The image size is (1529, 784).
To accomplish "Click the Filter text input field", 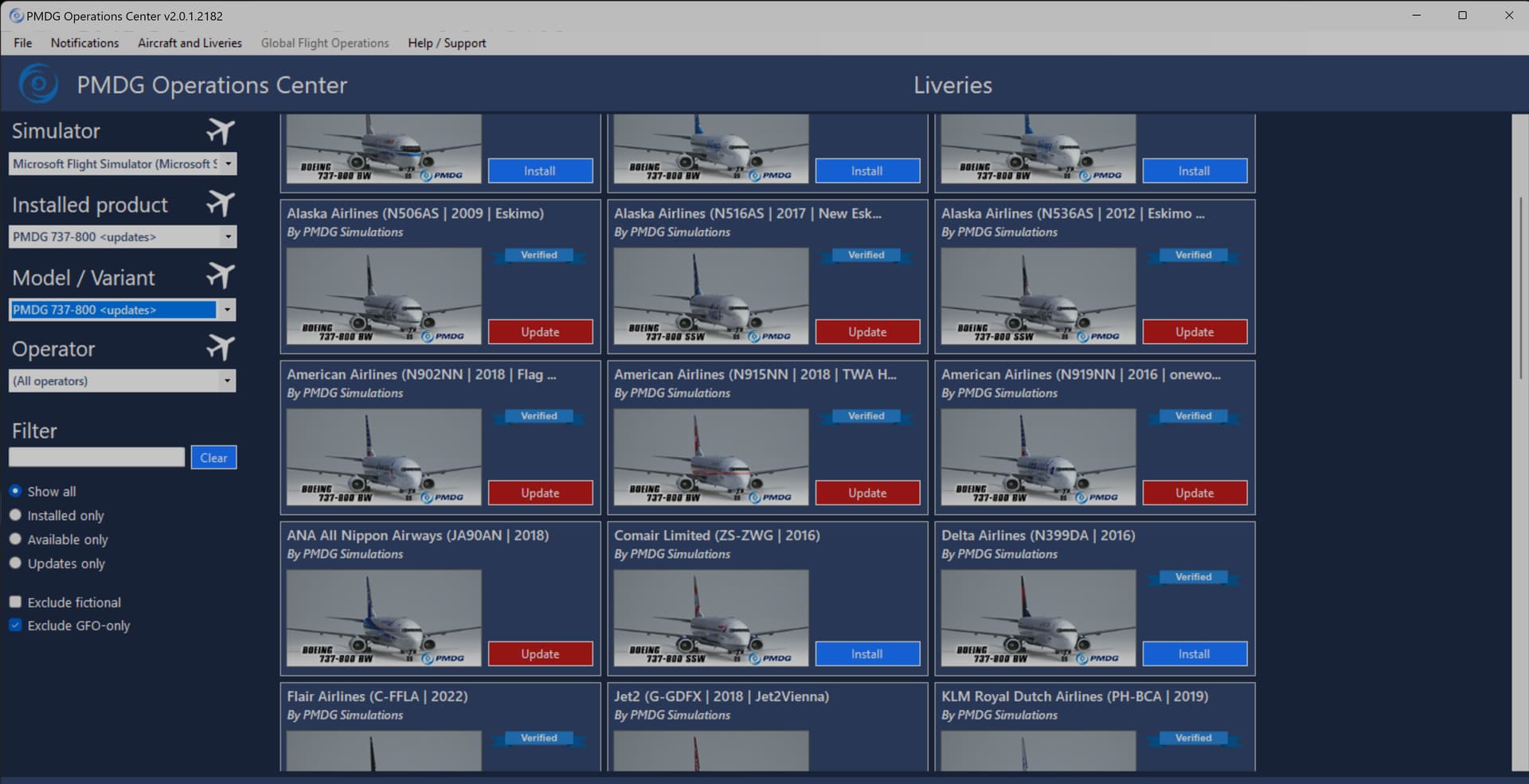I will [96, 458].
